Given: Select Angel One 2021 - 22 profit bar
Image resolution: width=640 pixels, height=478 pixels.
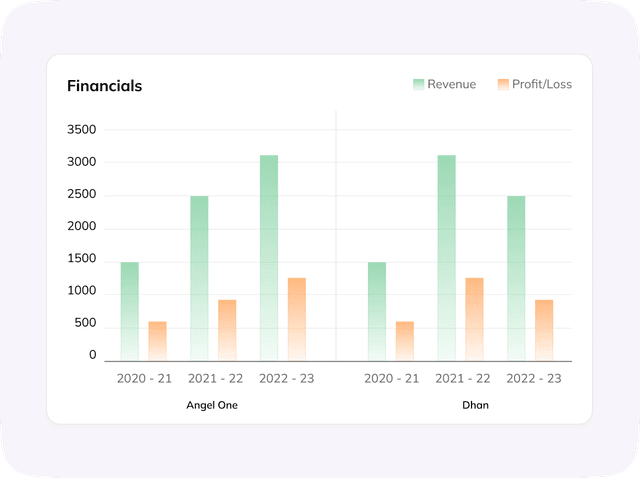Looking at the screenshot, I should [x=227, y=330].
